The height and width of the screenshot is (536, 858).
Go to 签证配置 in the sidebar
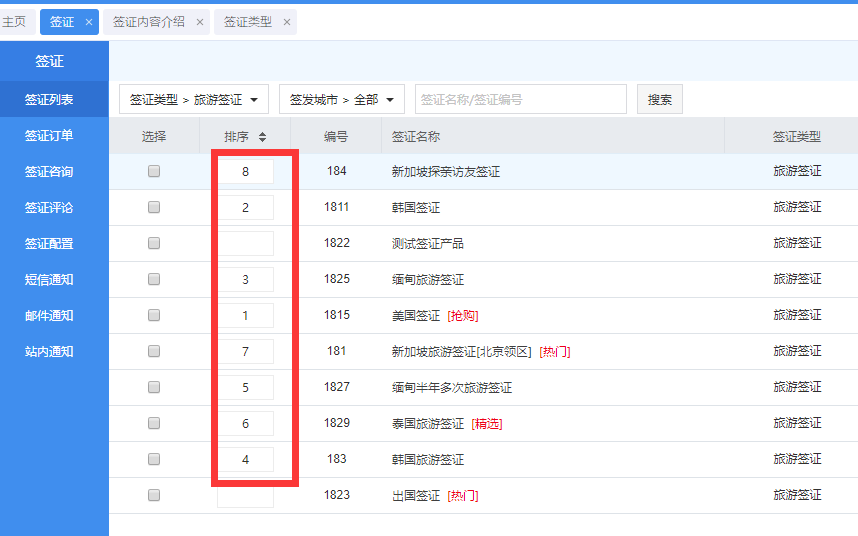[x=49, y=244]
